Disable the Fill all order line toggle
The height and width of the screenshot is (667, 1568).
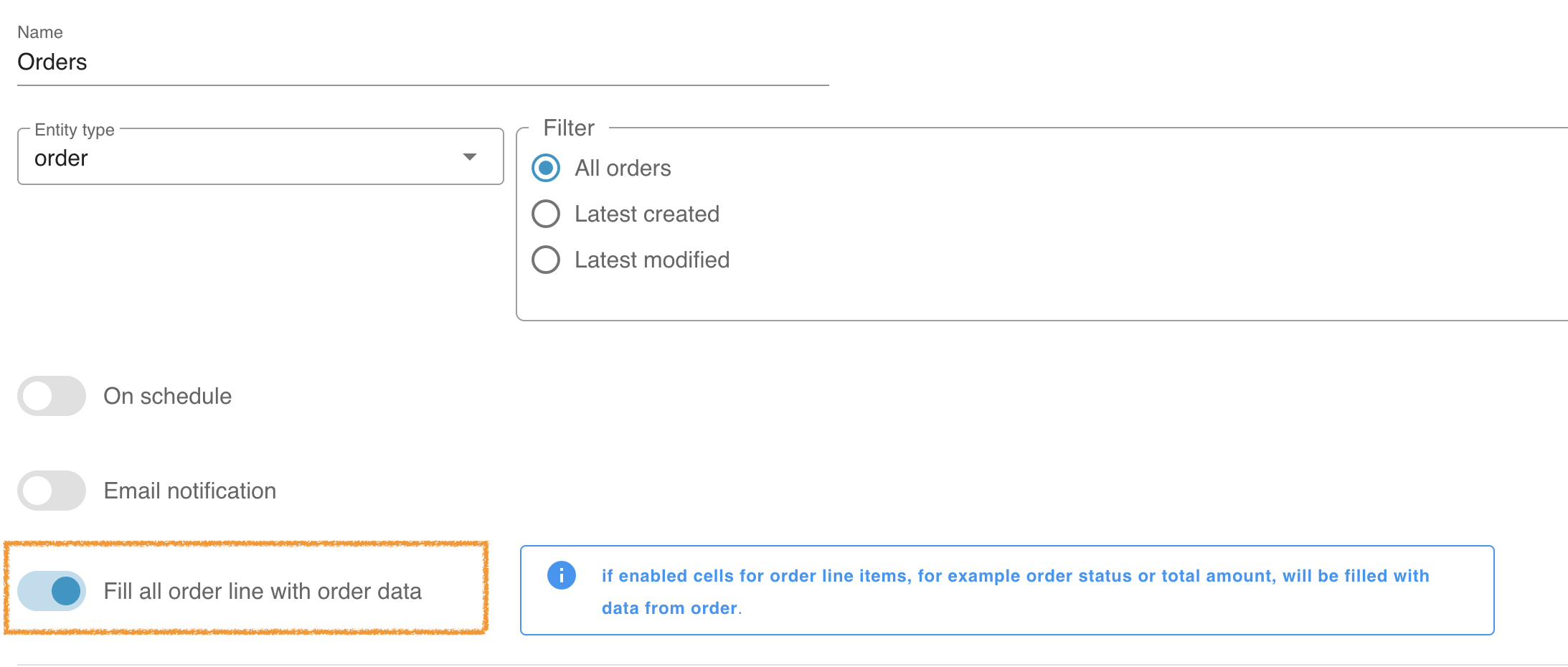pos(52,591)
